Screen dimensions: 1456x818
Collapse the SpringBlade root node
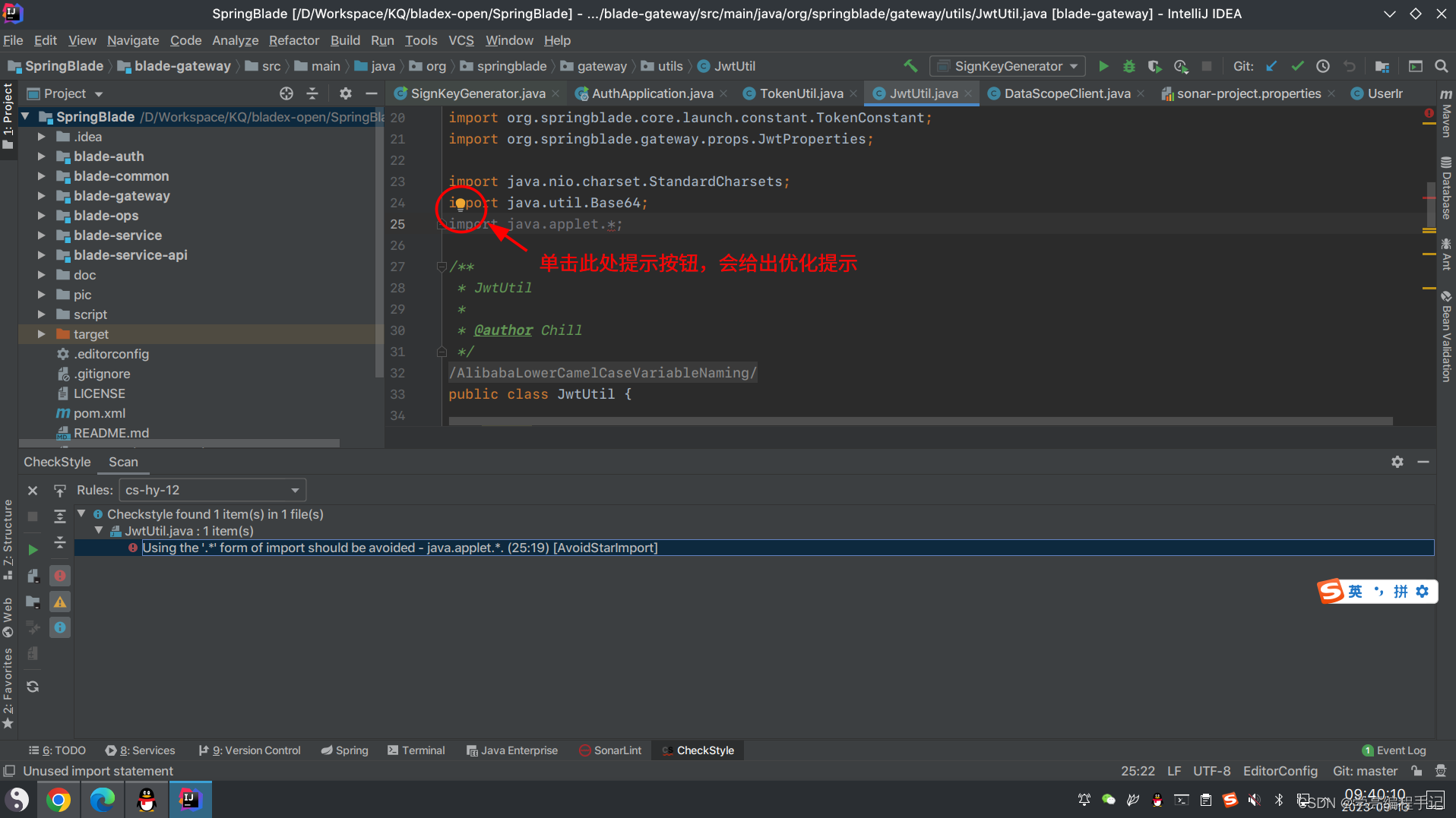point(25,117)
